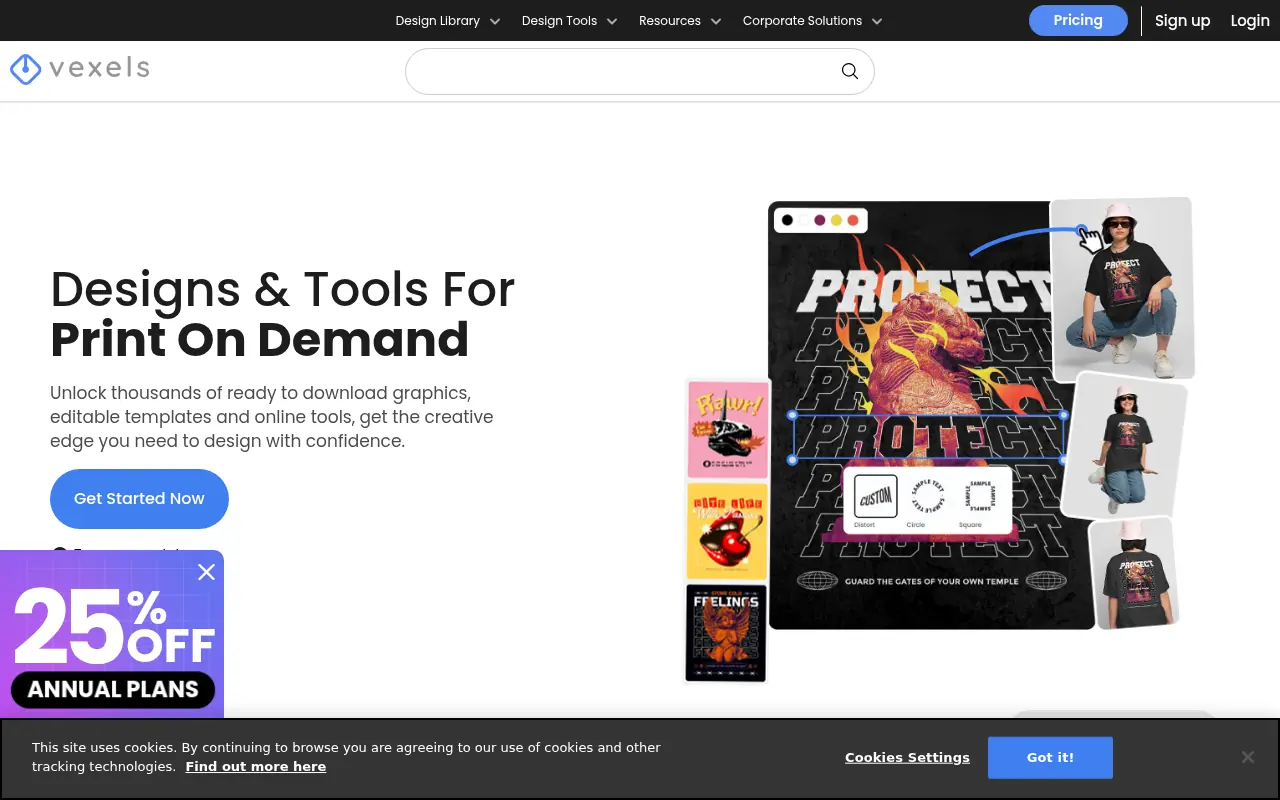Open the Resources dropdown menu
The width and height of the screenshot is (1280, 800).
point(679,21)
